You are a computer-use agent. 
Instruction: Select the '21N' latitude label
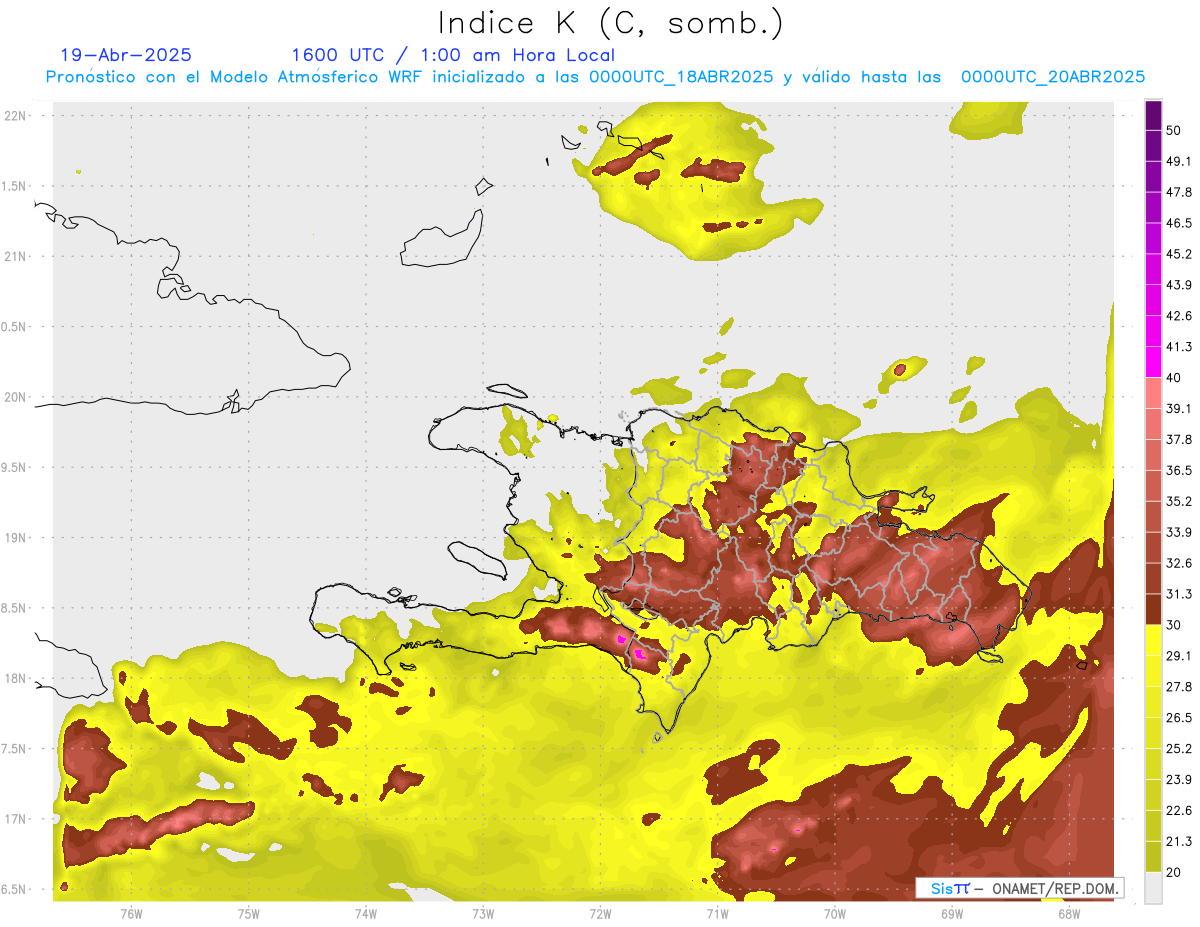pos(16,256)
